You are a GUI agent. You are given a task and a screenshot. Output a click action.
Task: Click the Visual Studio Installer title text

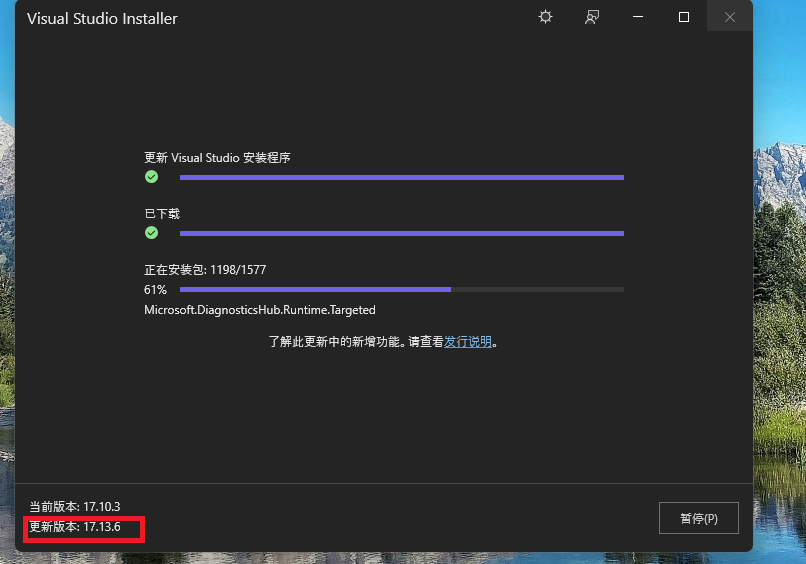102,19
